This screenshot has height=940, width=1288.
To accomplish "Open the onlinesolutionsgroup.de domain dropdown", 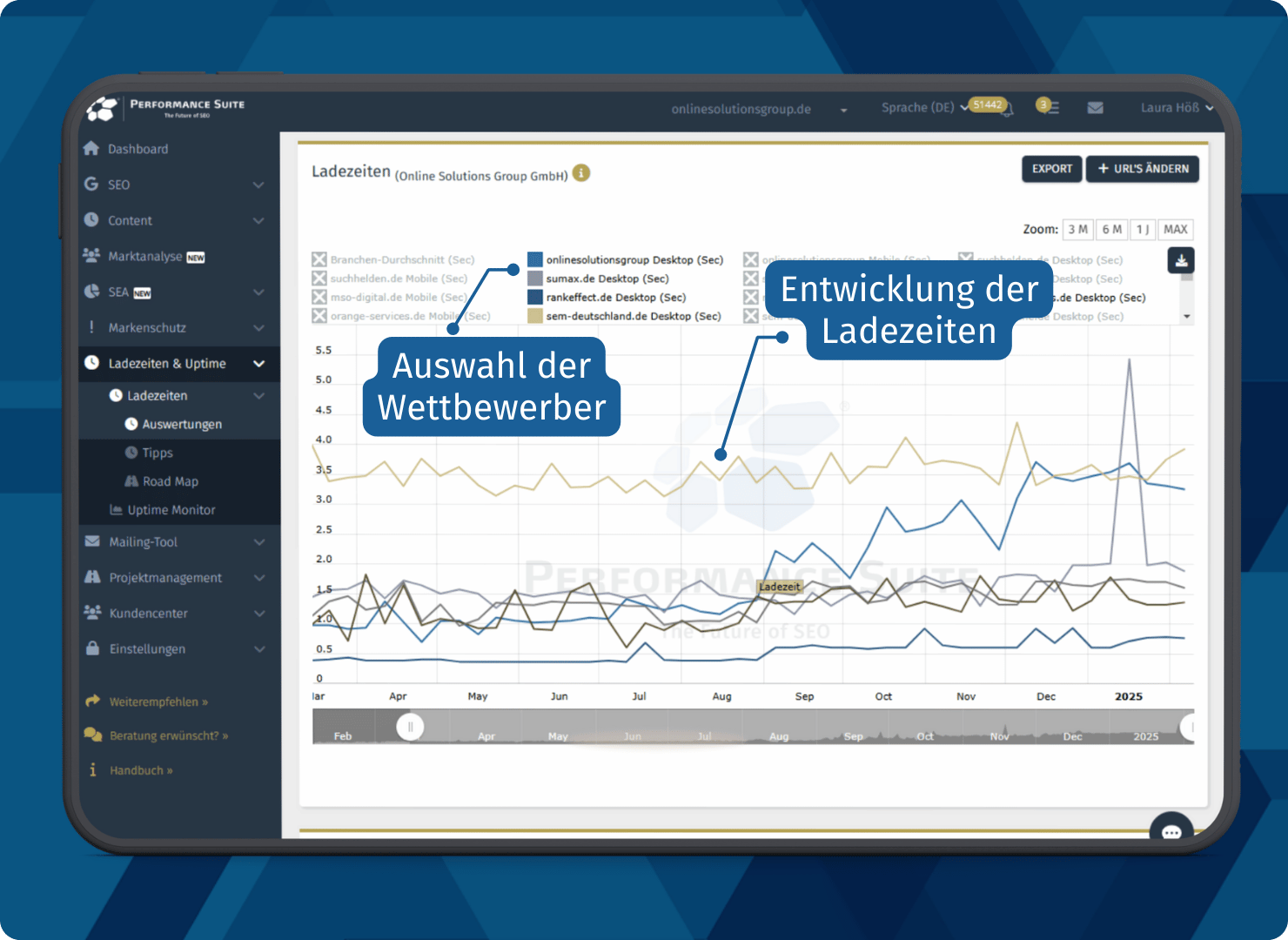I will [759, 109].
